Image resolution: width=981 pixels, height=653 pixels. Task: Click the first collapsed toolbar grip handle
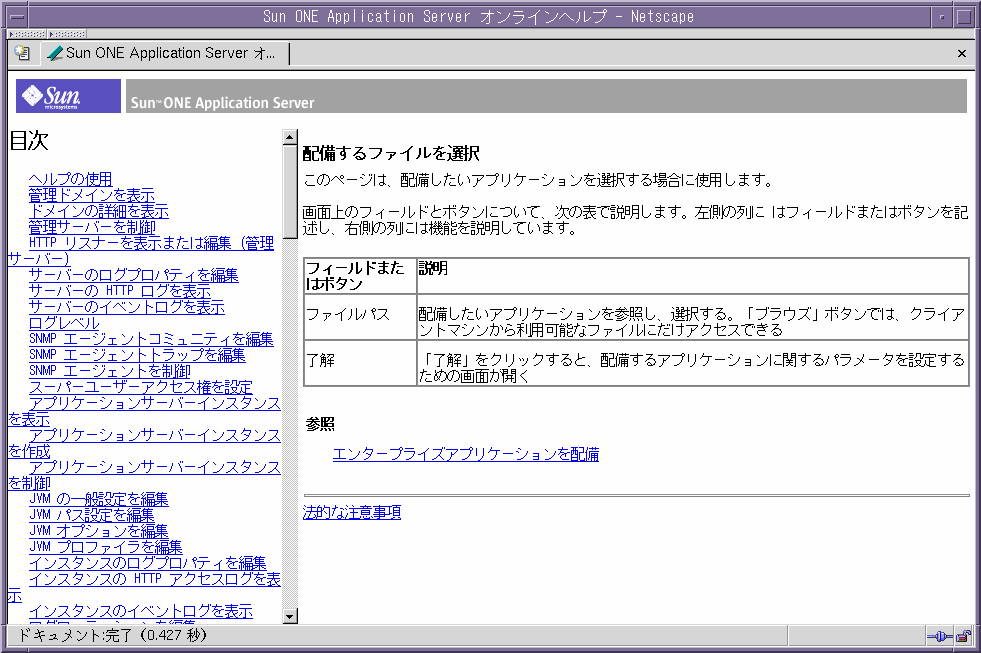tap(28, 34)
